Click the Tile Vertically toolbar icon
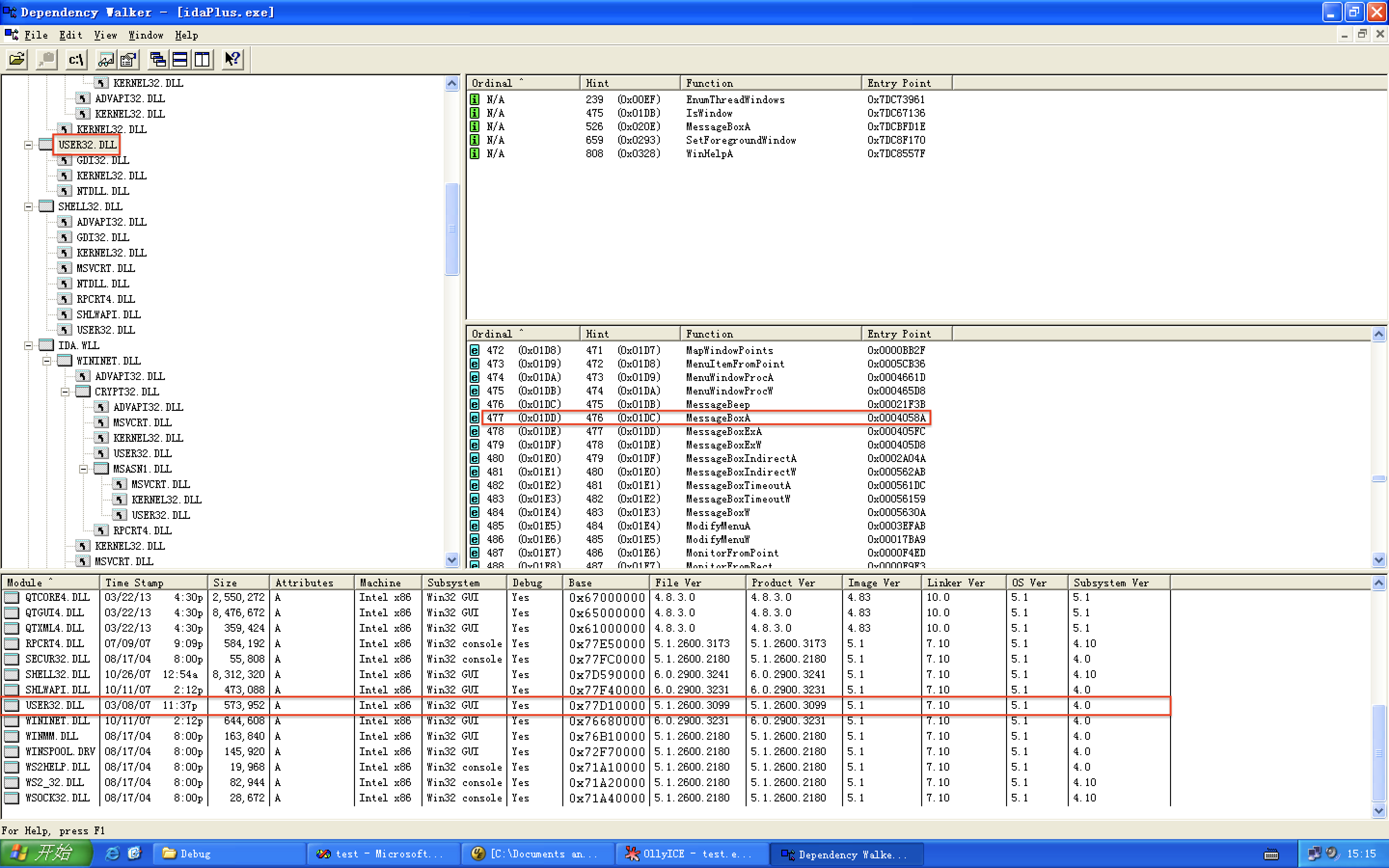1389x868 pixels. click(x=203, y=58)
